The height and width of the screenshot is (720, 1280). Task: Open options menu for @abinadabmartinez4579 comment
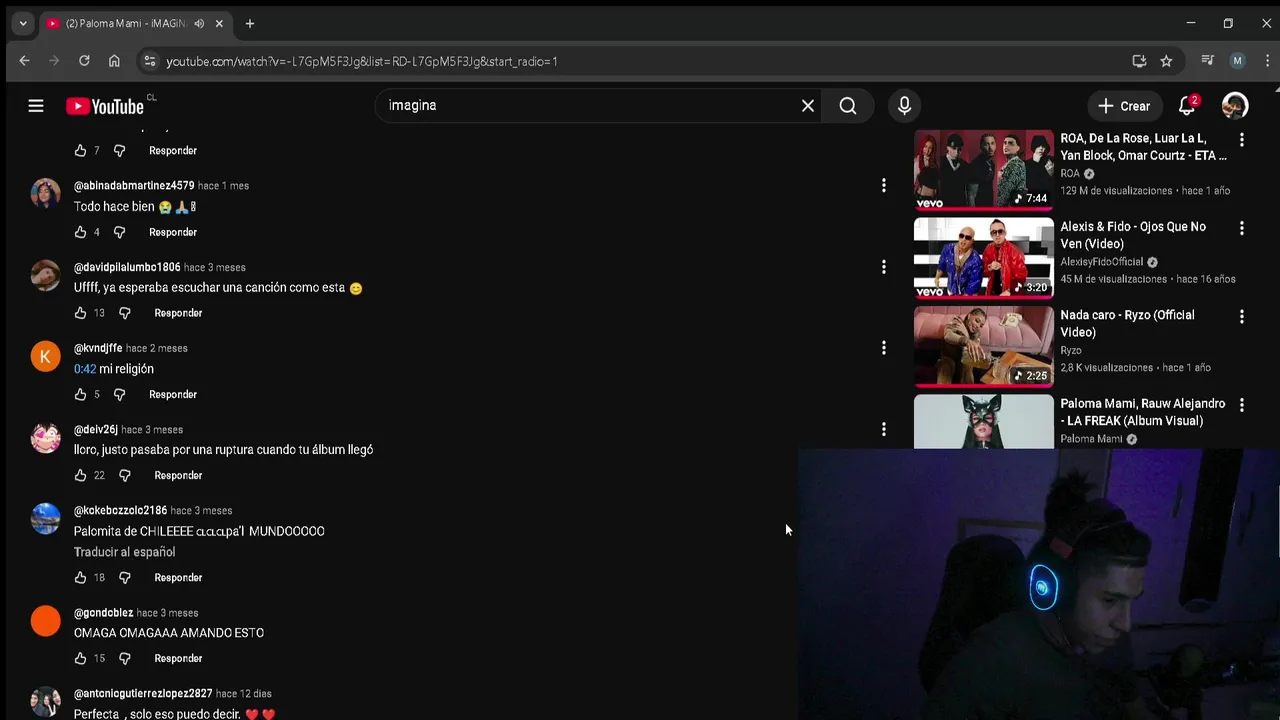click(x=883, y=185)
